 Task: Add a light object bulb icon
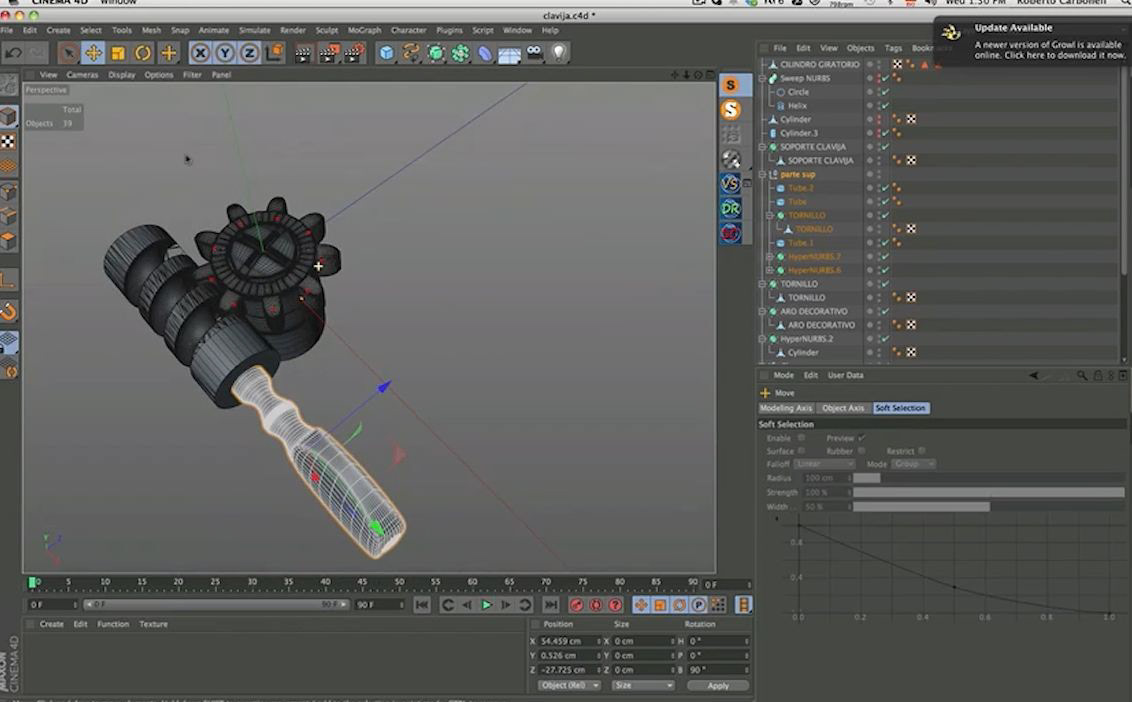559,53
